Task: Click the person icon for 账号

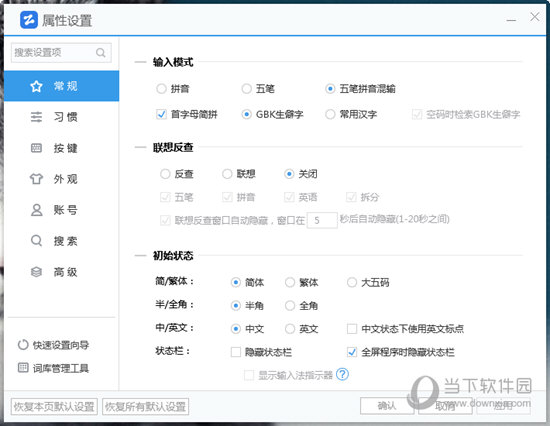Action: 36,210
